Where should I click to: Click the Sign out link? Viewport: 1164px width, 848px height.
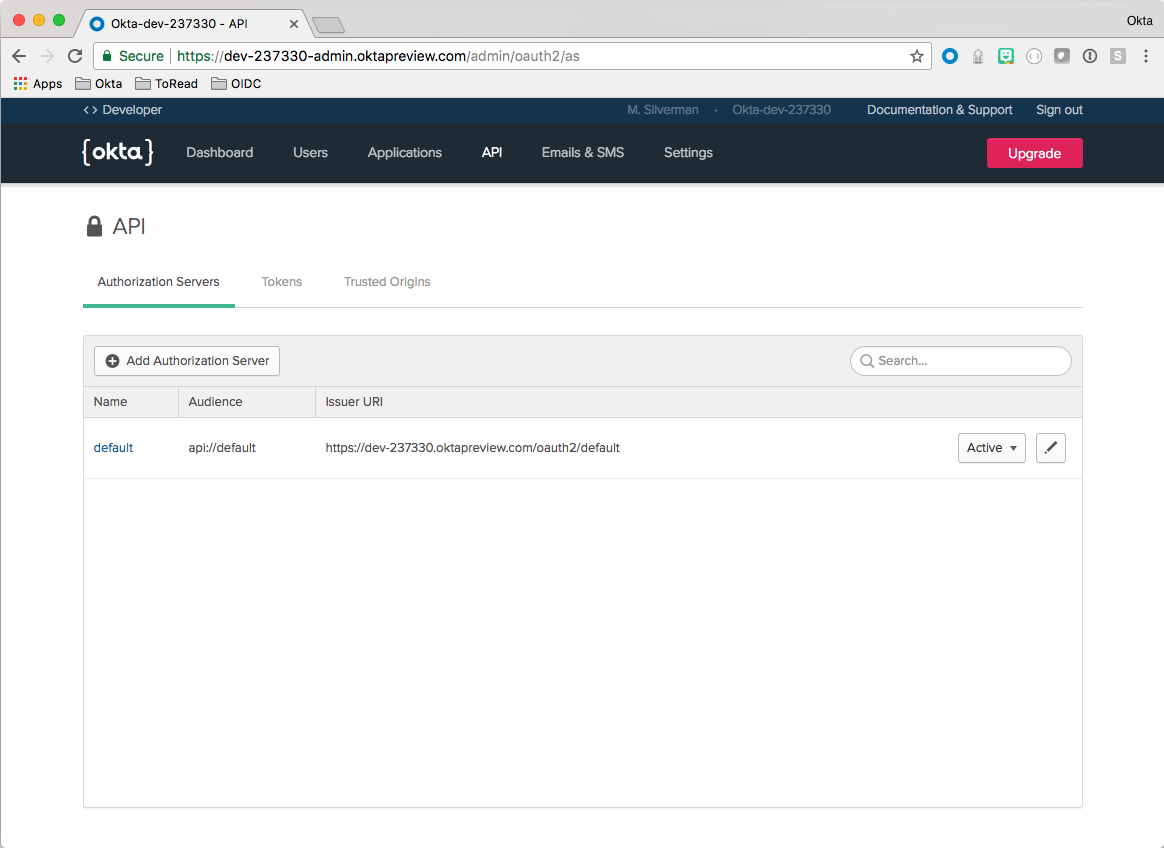click(1059, 110)
